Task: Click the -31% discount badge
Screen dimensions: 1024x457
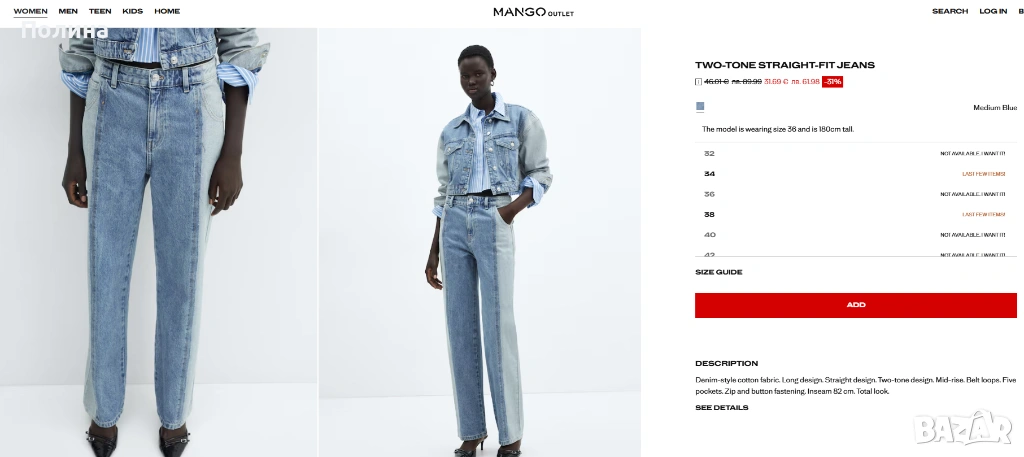Action: pos(832,82)
